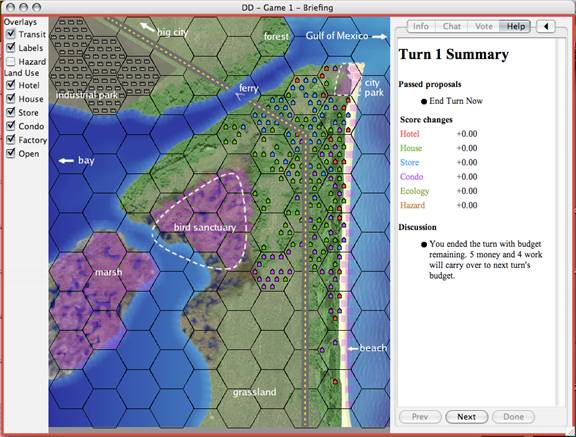Switch to the Vote tab
576x437 pixels.
click(483, 26)
